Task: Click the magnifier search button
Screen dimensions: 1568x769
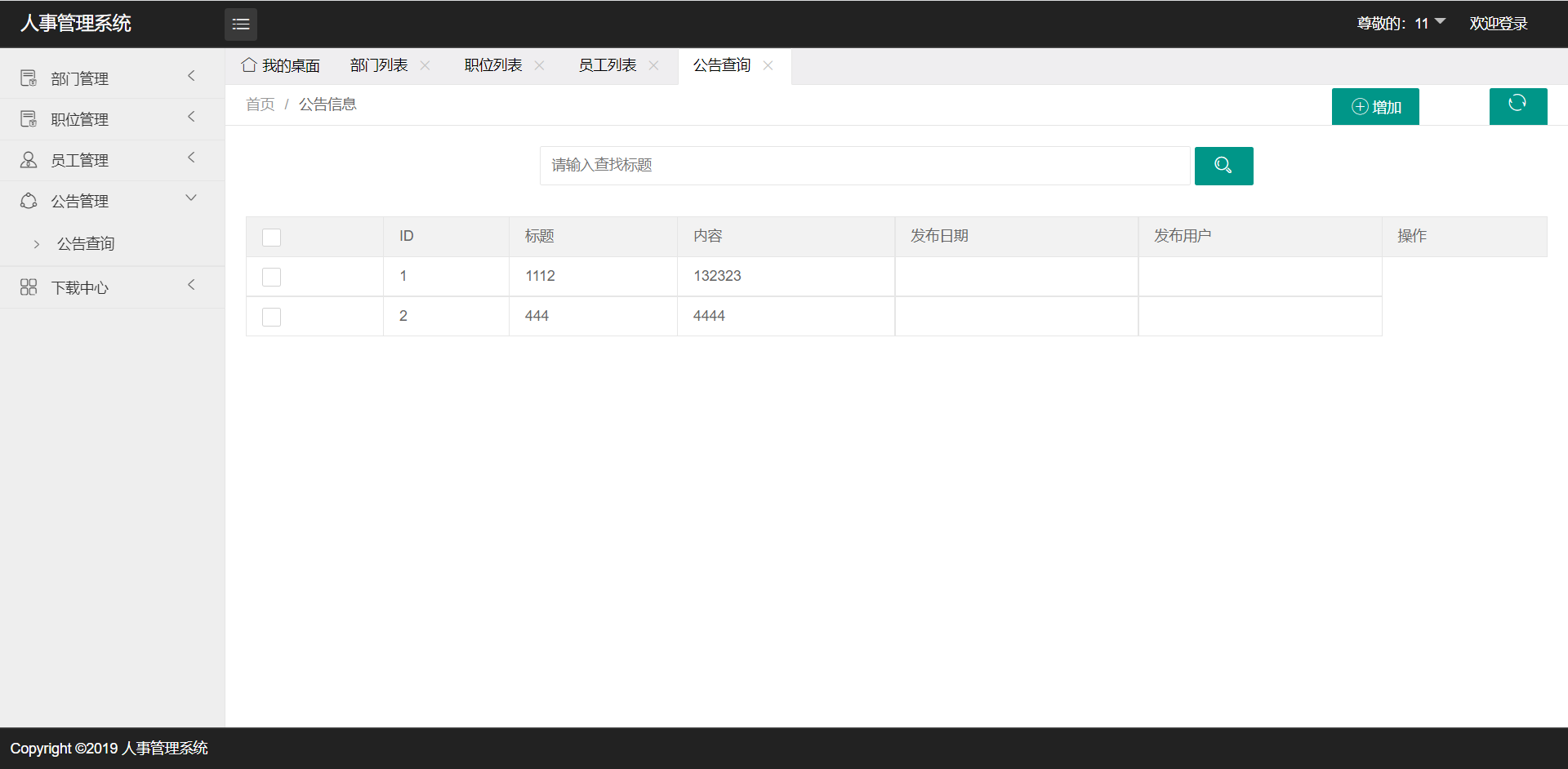Action: [1223, 166]
